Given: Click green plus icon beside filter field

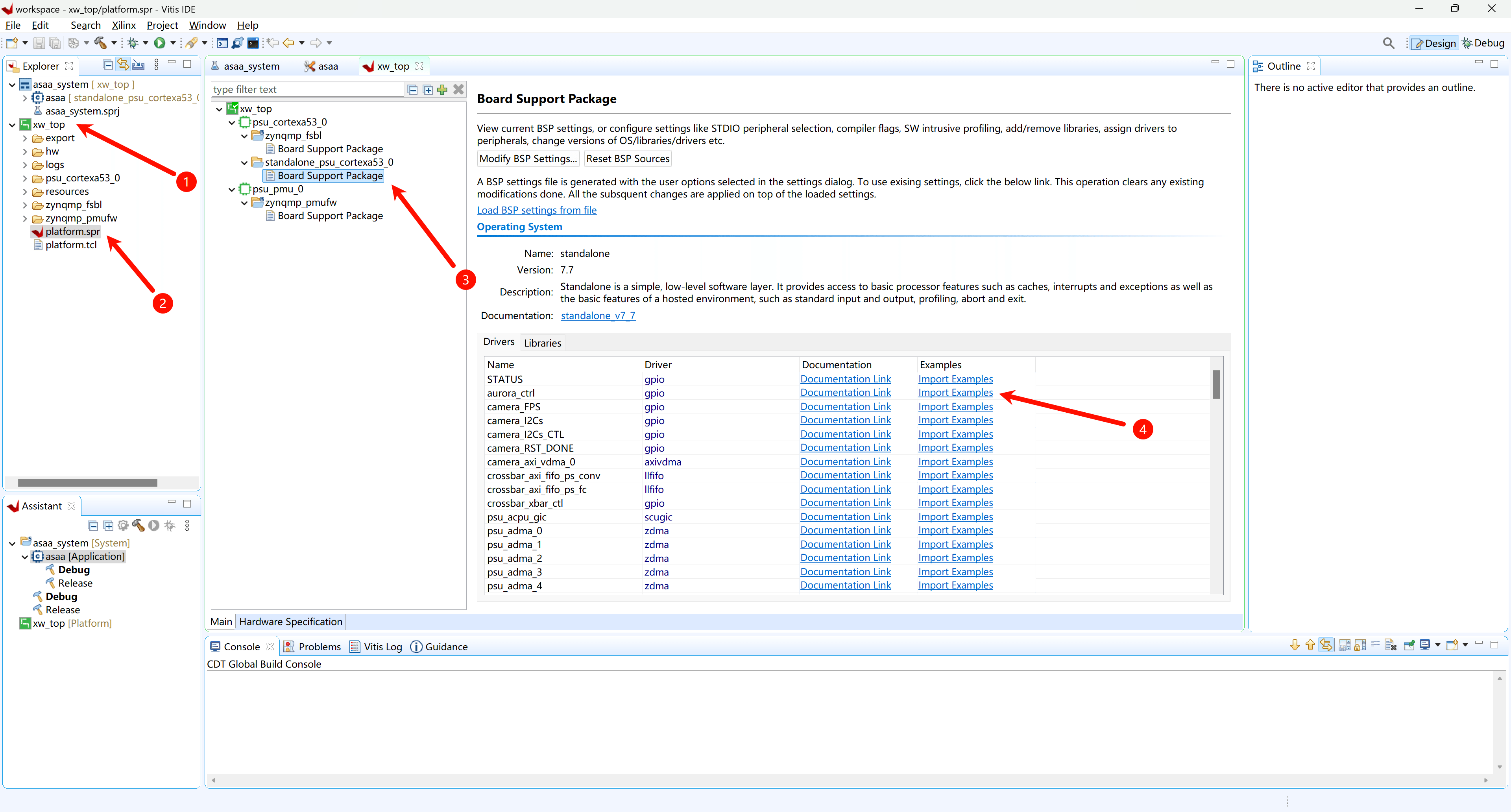Looking at the screenshot, I should [x=442, y=90].
